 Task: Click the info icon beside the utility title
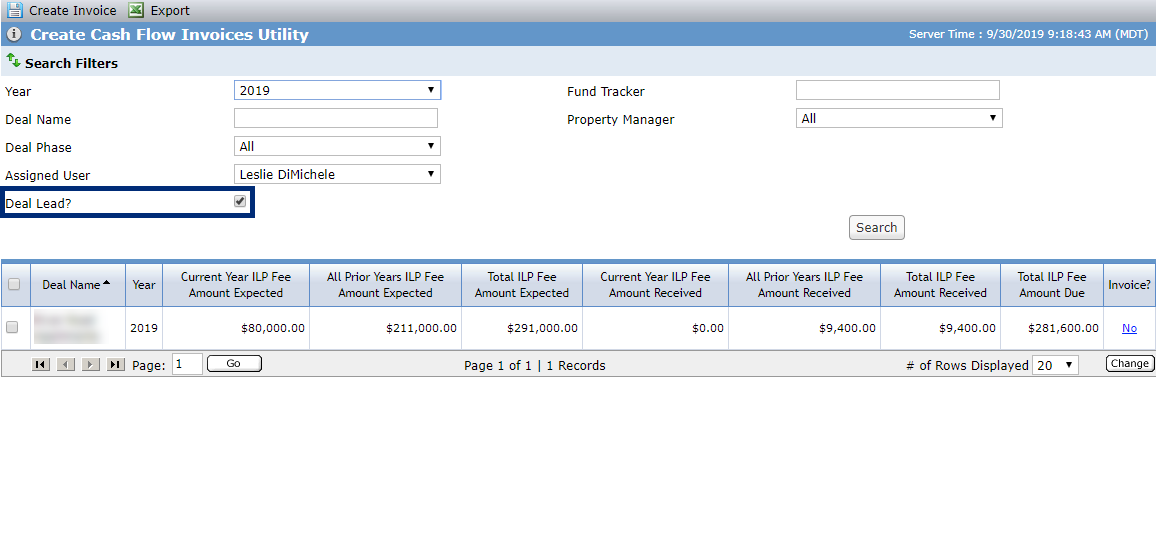coord(14,35)
